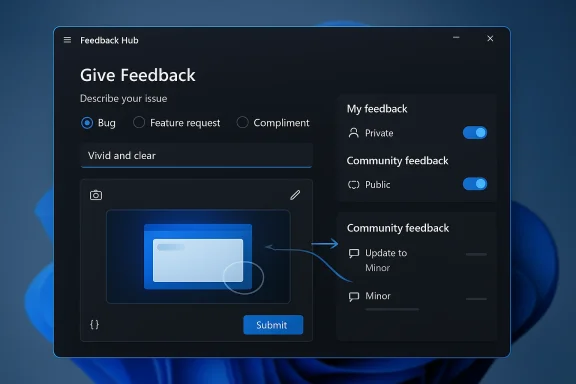576x384 pixels.
Task: Select the Feature request radio button
Action: click(139, 122)
